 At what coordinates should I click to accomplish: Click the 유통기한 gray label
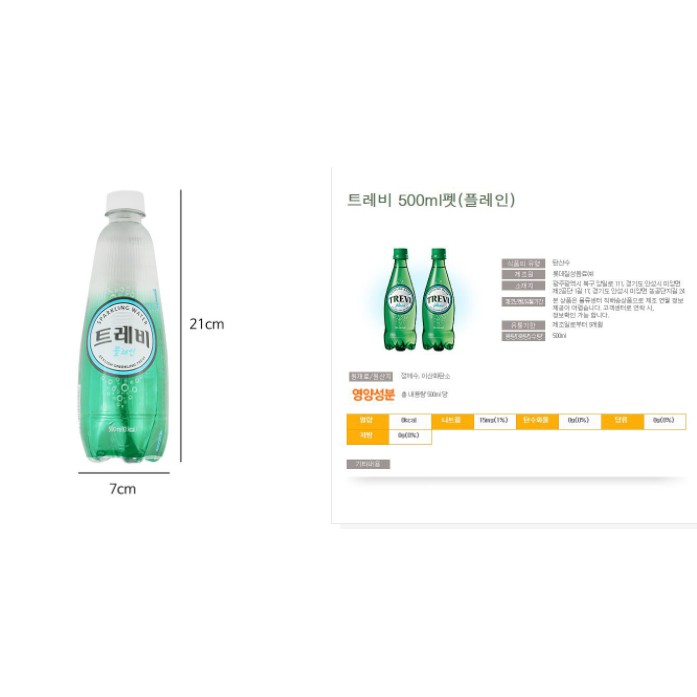(523, 325)
